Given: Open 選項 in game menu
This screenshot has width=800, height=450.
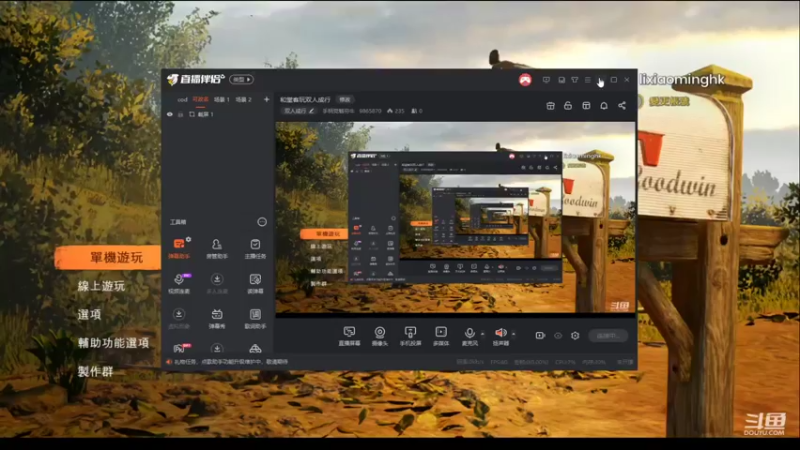Looking at the screenshot, I should [x=89, y=315].
